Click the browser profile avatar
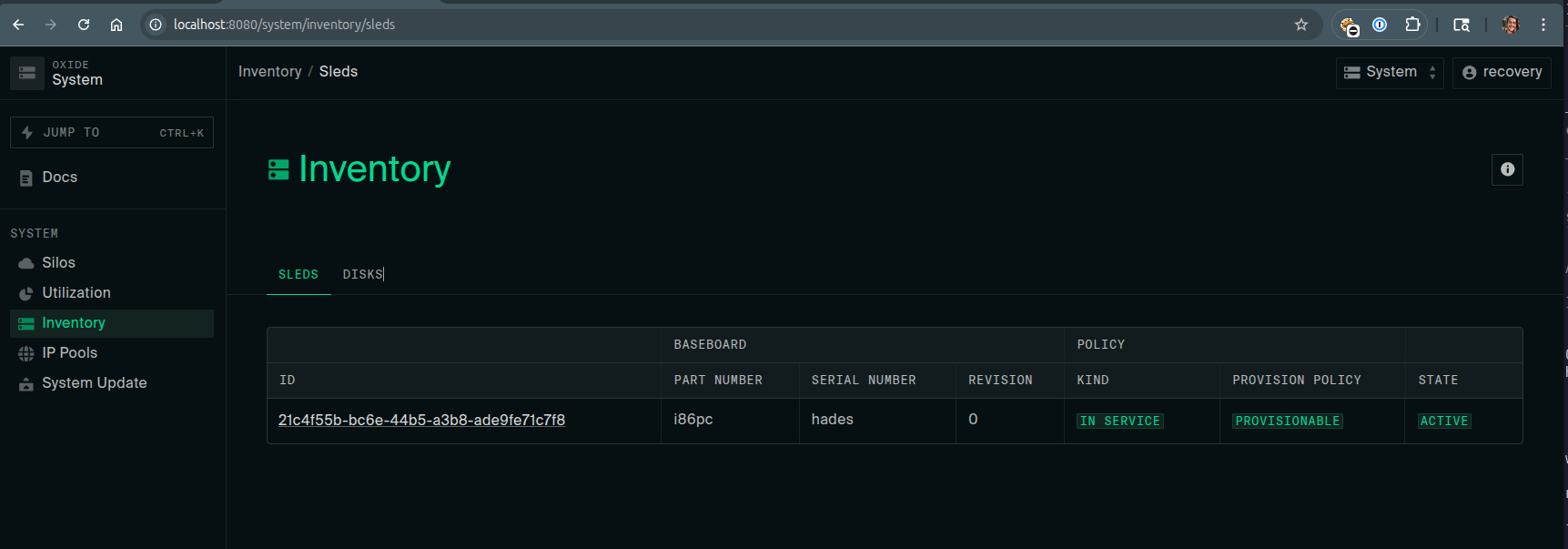This screenshot has height=549, width=1568. (x=1511, y=25)
